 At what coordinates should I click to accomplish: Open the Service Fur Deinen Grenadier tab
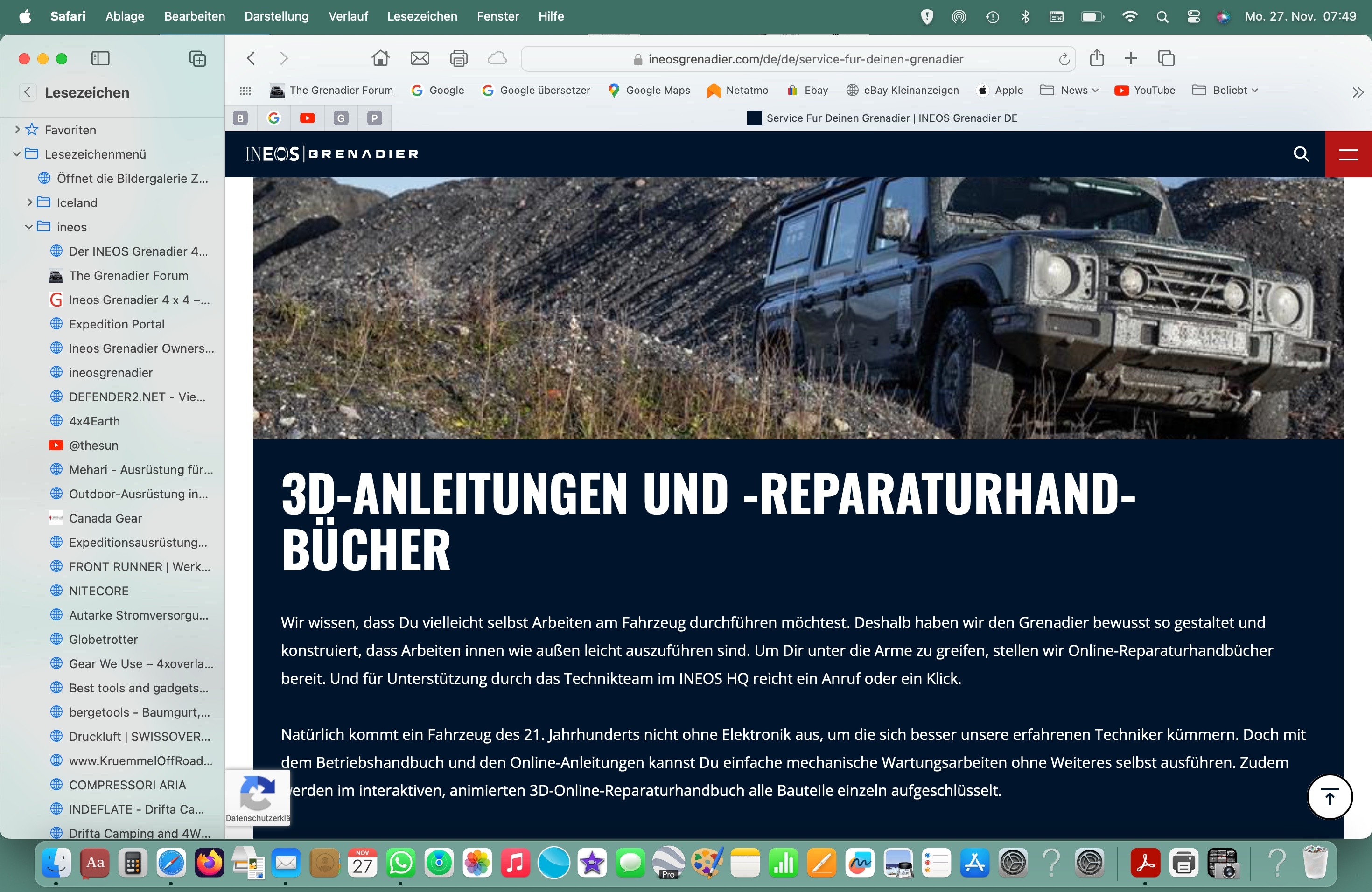[x=882, y=118]
